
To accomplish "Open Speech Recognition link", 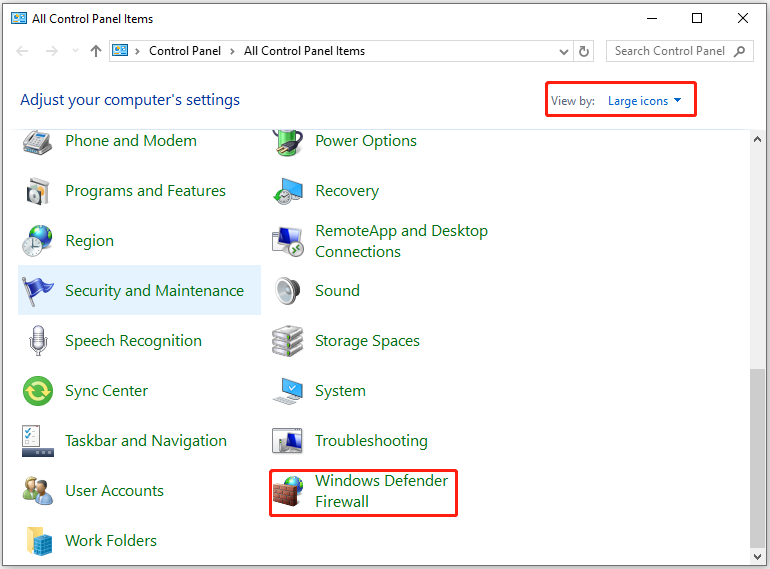I will (134, 341).
